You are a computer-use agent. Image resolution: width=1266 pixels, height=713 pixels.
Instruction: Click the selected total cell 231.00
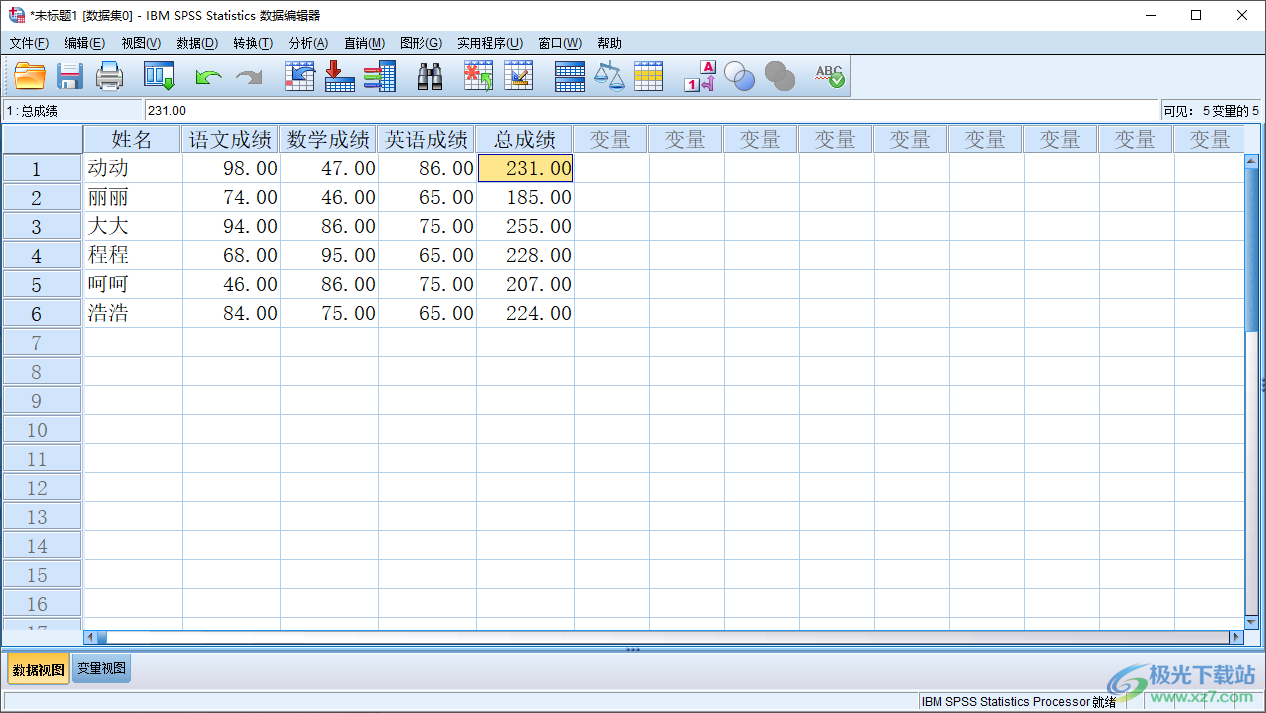525,168
